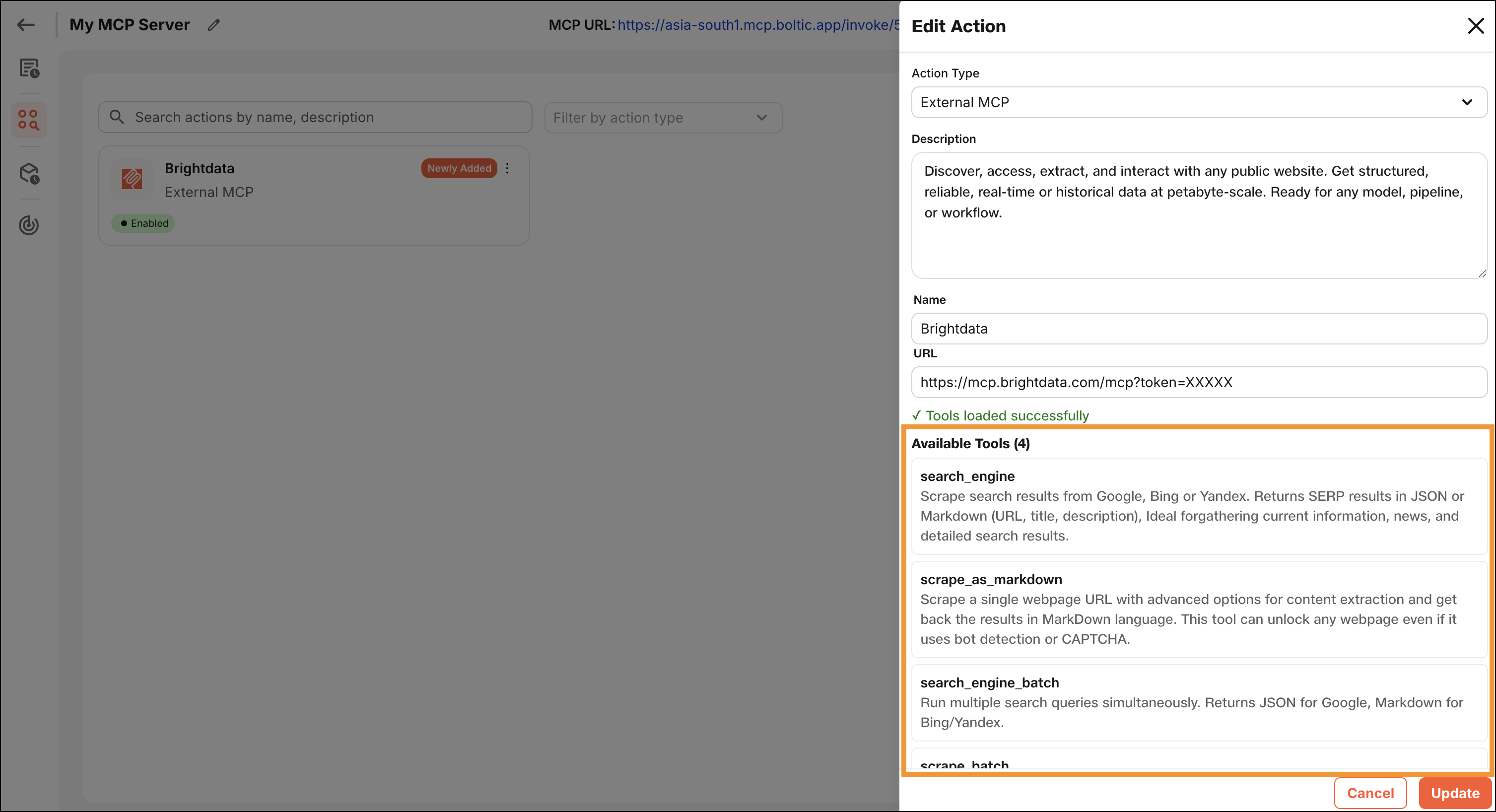This screenshot has height=812, width=1496.
Task: Click the magnifier icon in search box
Action: 117,117
